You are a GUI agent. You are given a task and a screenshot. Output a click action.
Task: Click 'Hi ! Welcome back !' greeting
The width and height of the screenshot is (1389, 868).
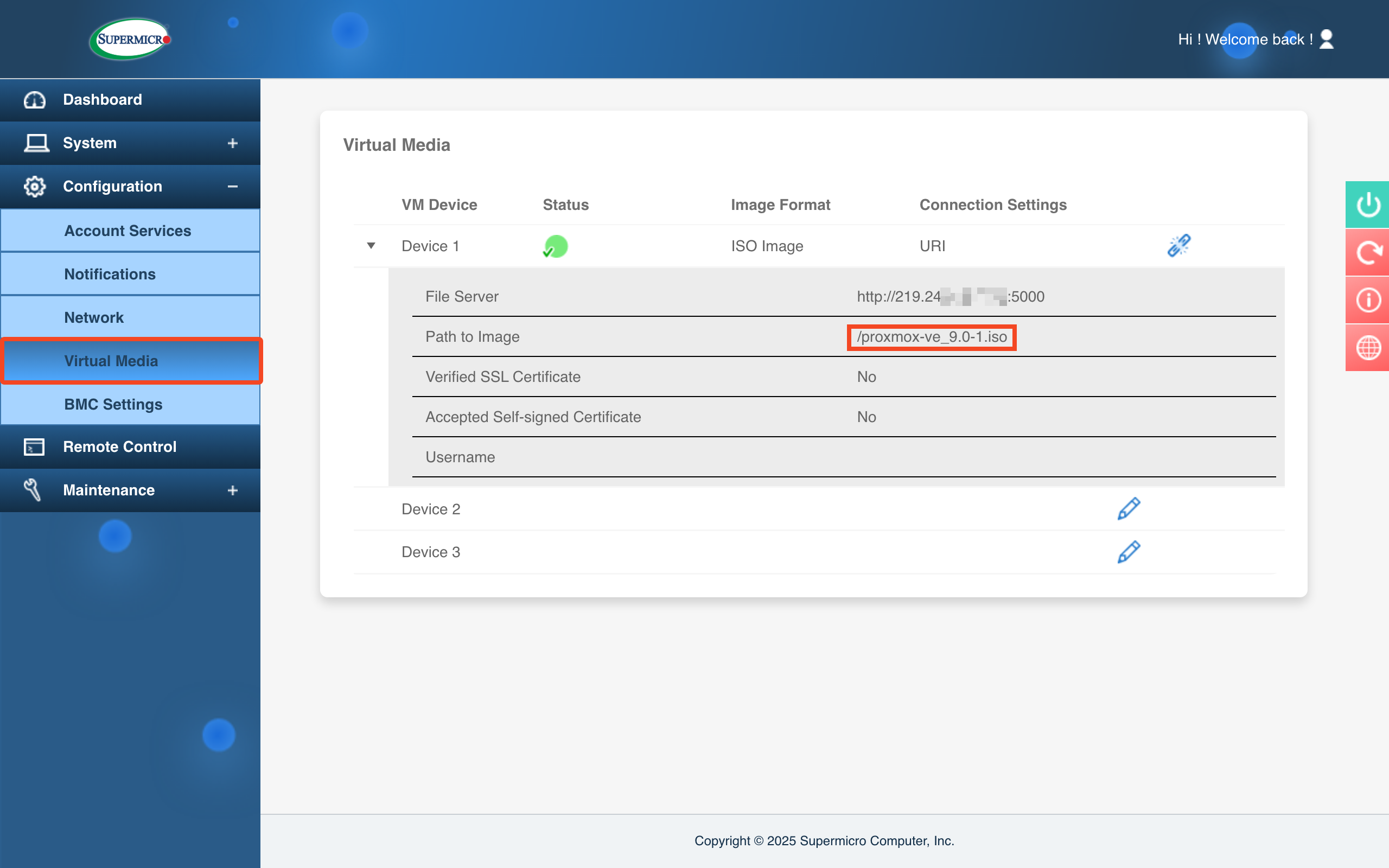click(1246, 39)
